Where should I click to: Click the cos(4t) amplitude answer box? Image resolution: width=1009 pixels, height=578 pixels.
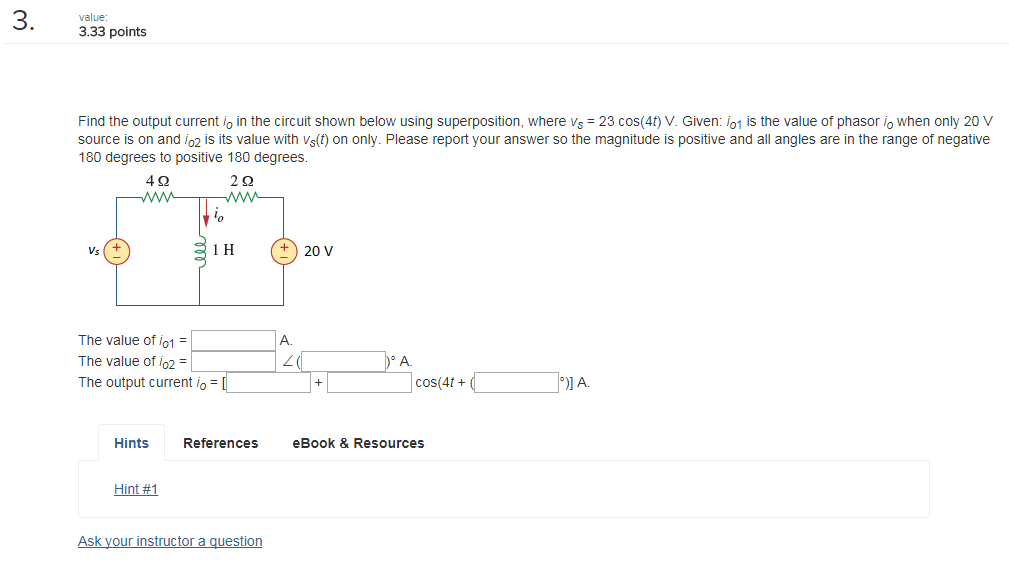tap(369, 382)
